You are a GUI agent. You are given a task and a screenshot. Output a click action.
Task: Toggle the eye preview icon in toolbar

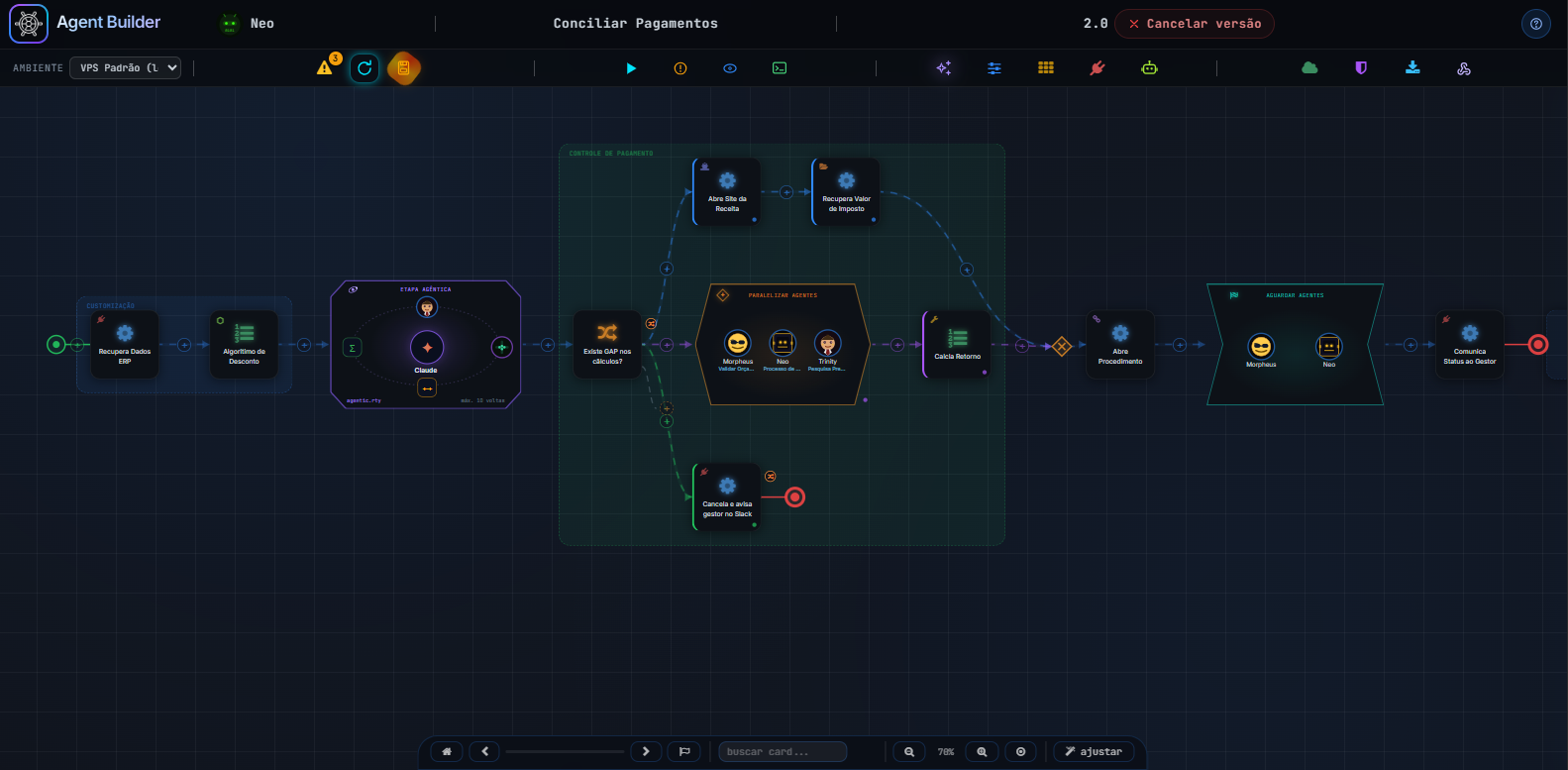coord(730,68)
